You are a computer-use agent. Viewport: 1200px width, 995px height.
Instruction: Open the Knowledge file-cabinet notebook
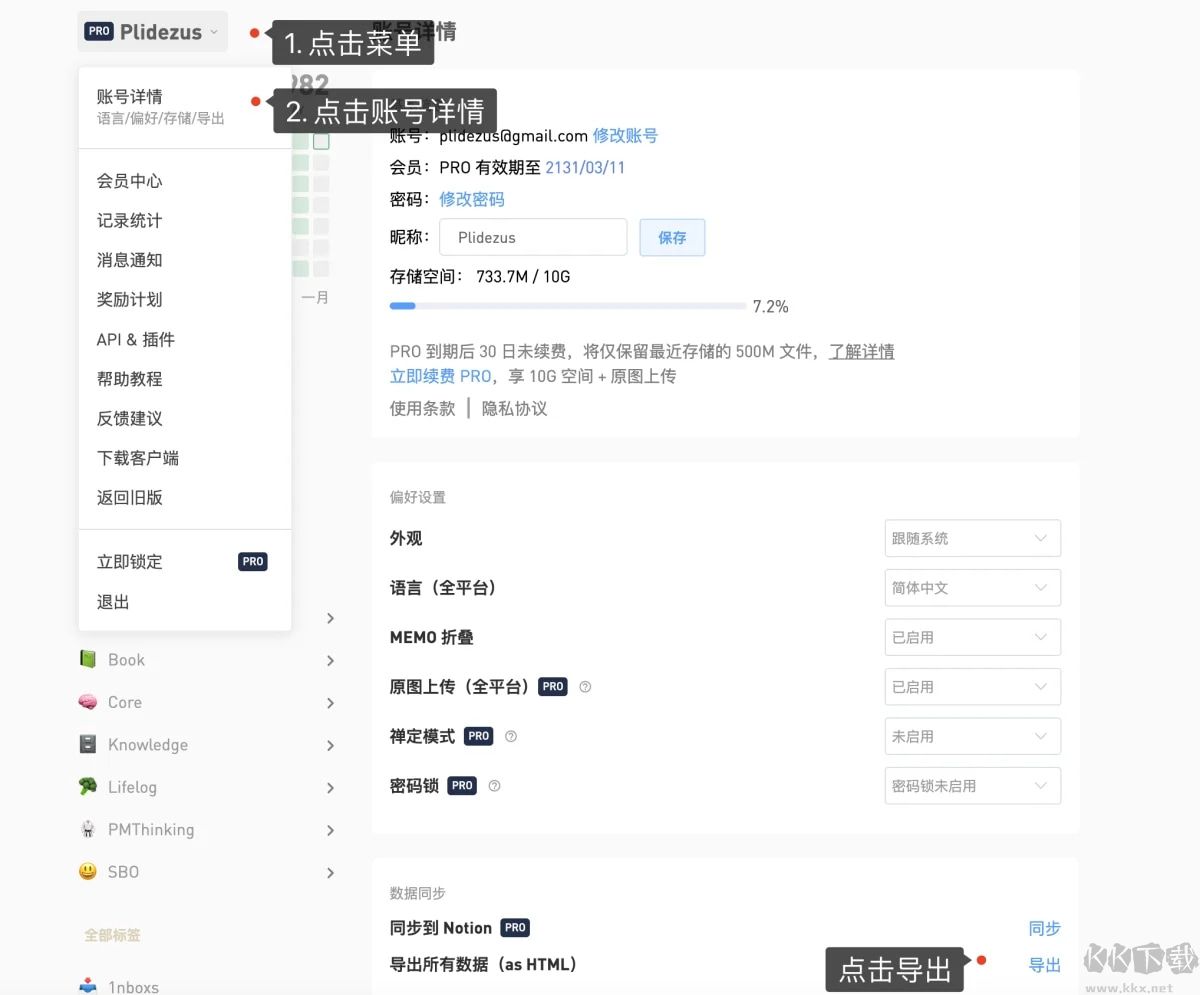pos(147,744)
